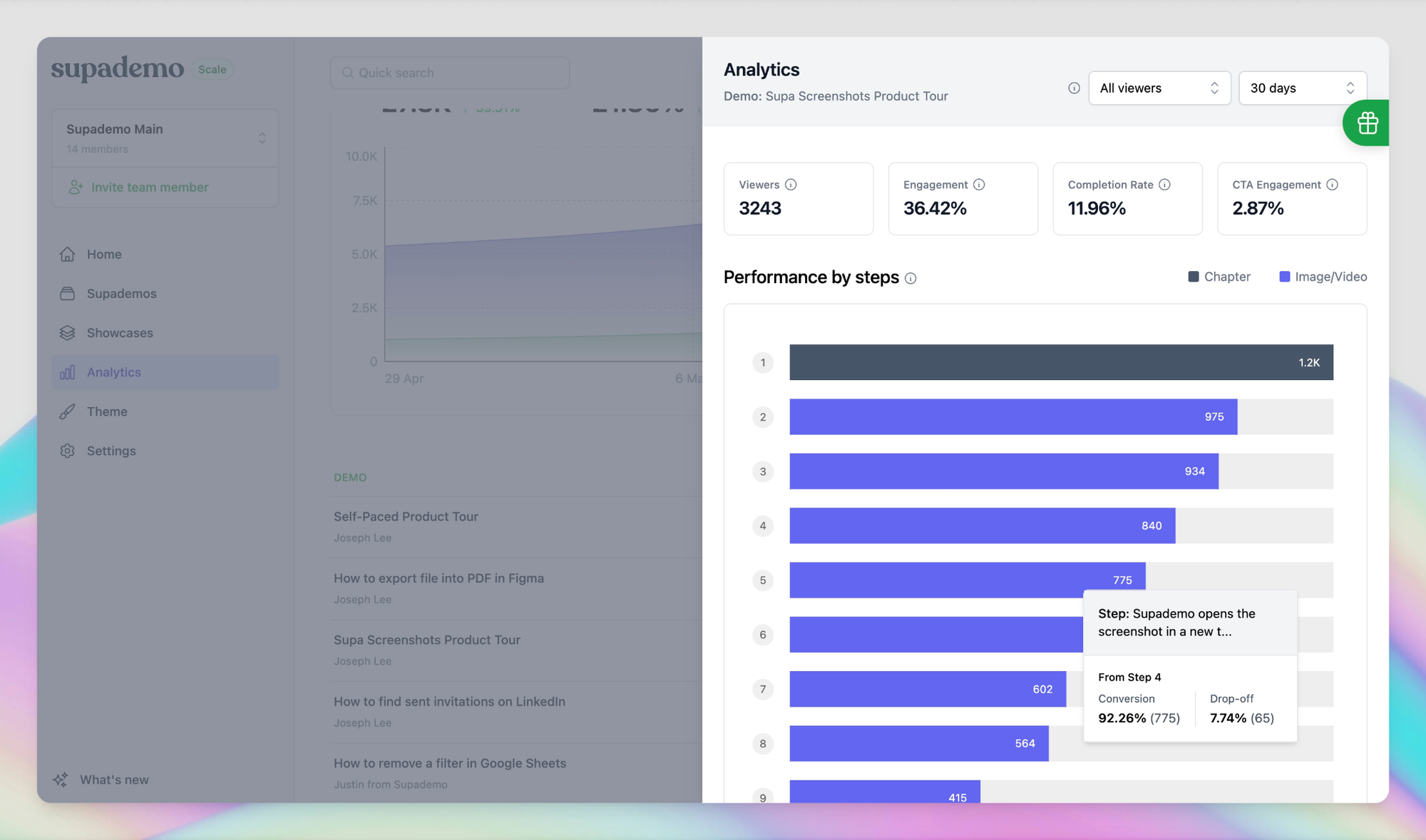The height and width of the screenshot is (840, 1426).
Task: Open the Theme page
Action: click(x=165, y=411)
